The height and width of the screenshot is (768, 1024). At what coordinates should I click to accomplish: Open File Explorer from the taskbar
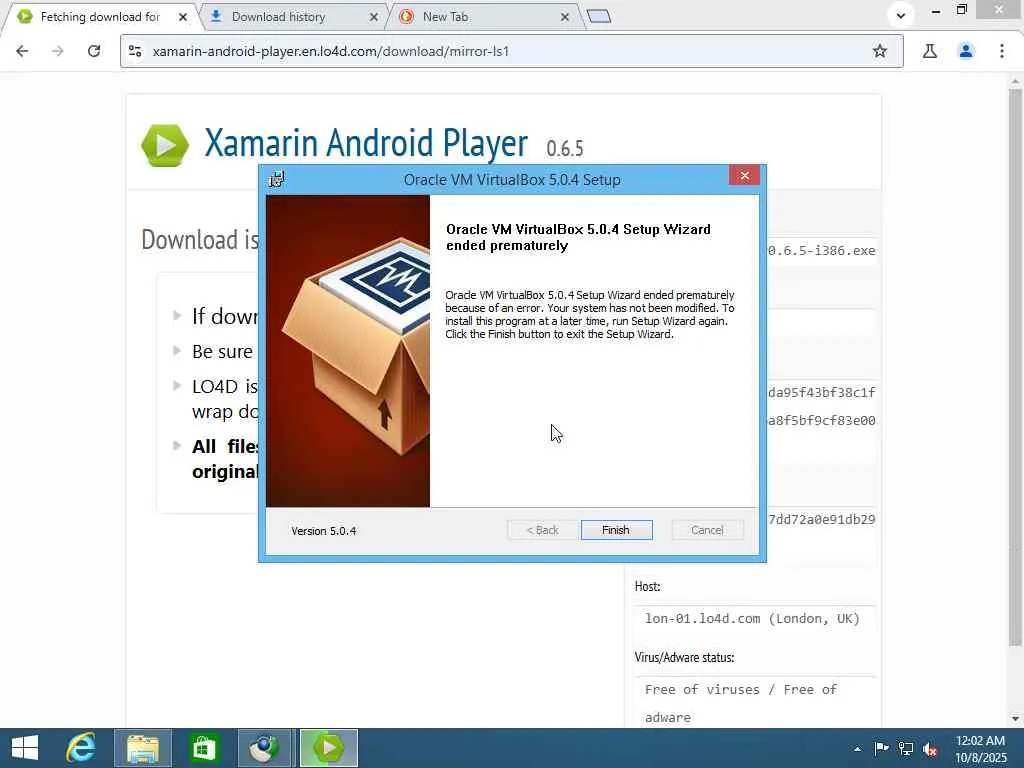(143, 748)
